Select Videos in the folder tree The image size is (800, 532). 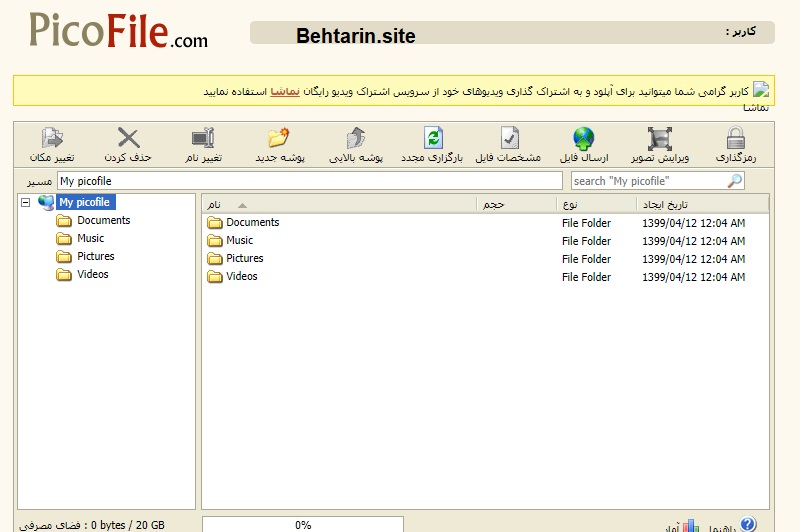[x=92, y=274]
